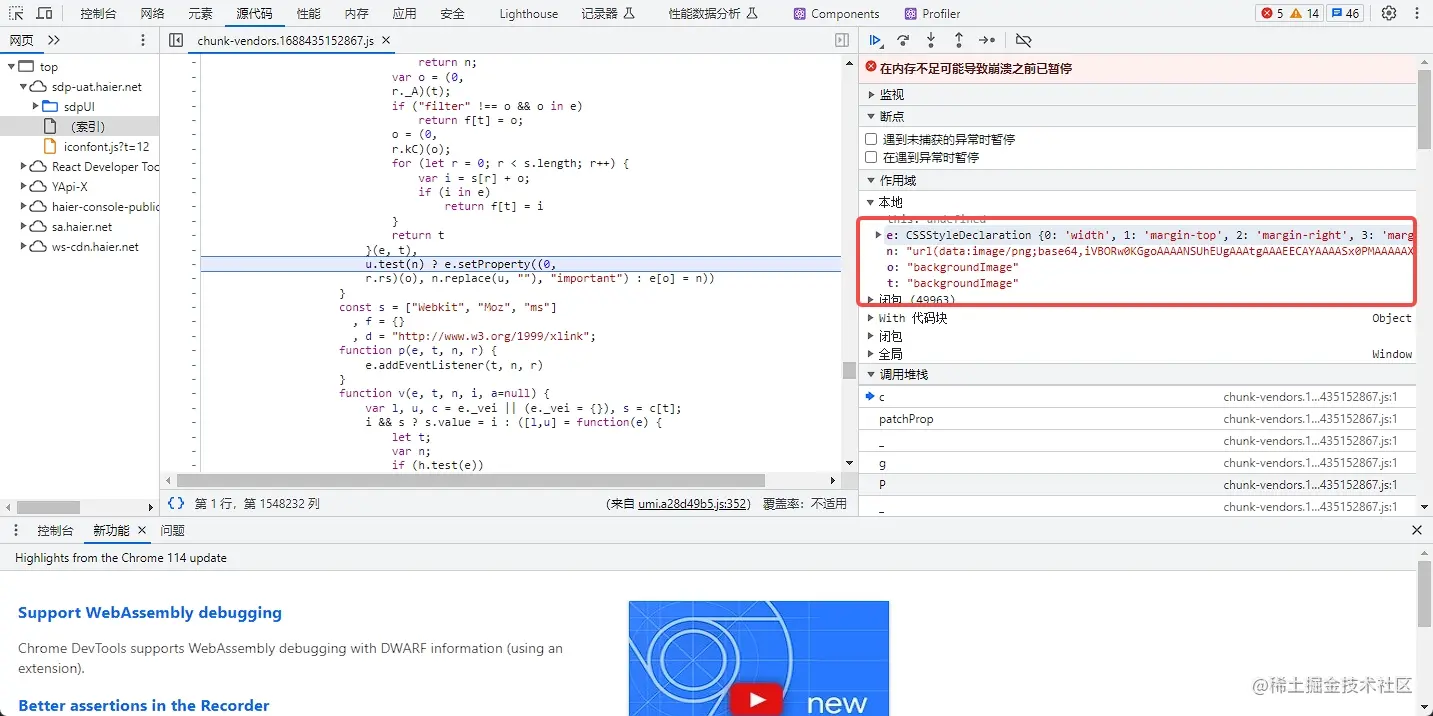Open Support WebAssembly debugging link
This screenshot has width=1433, height=716.
pyautogui.click(x=150, y=612)
